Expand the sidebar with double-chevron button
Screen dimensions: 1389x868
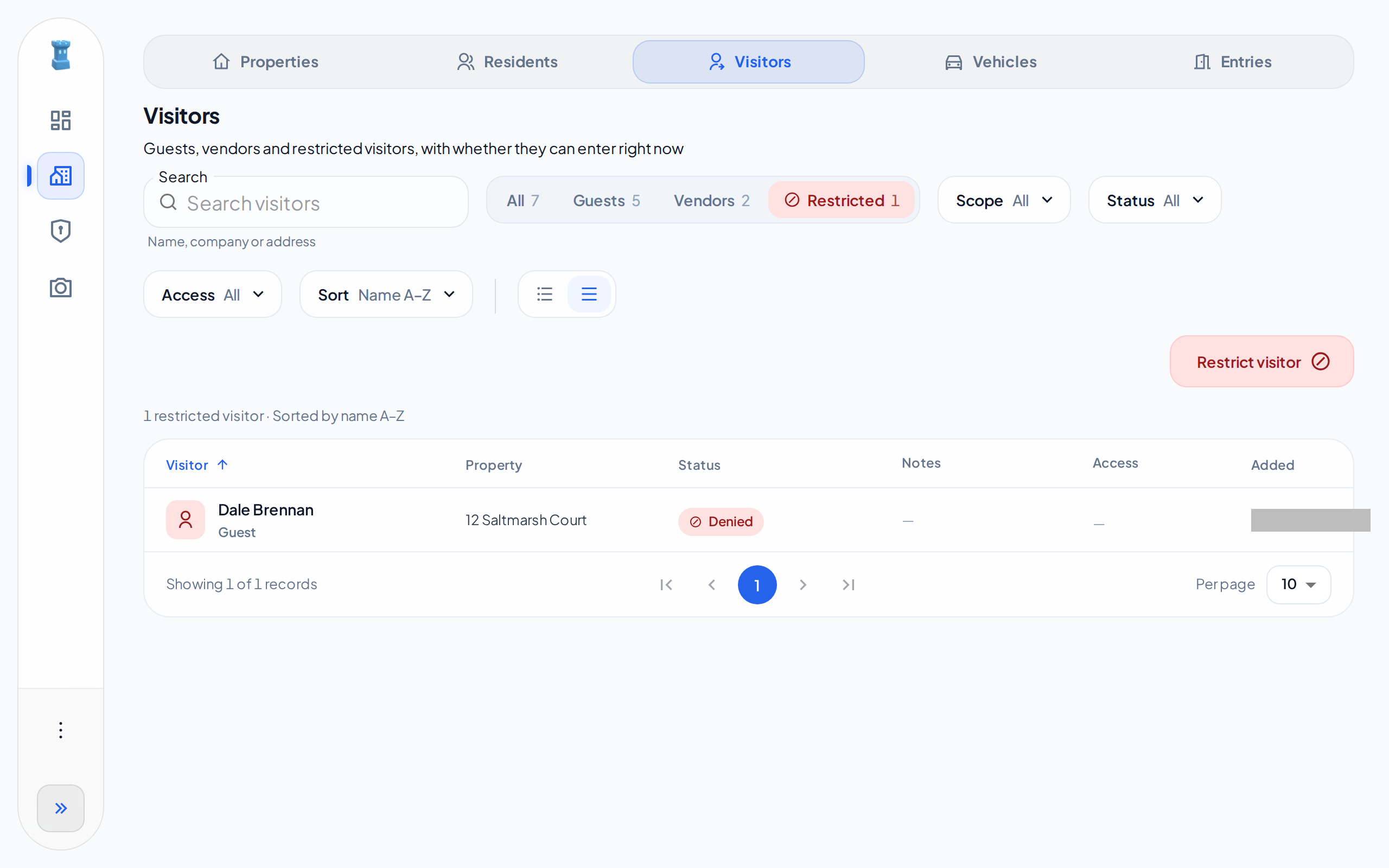(60, 808)
